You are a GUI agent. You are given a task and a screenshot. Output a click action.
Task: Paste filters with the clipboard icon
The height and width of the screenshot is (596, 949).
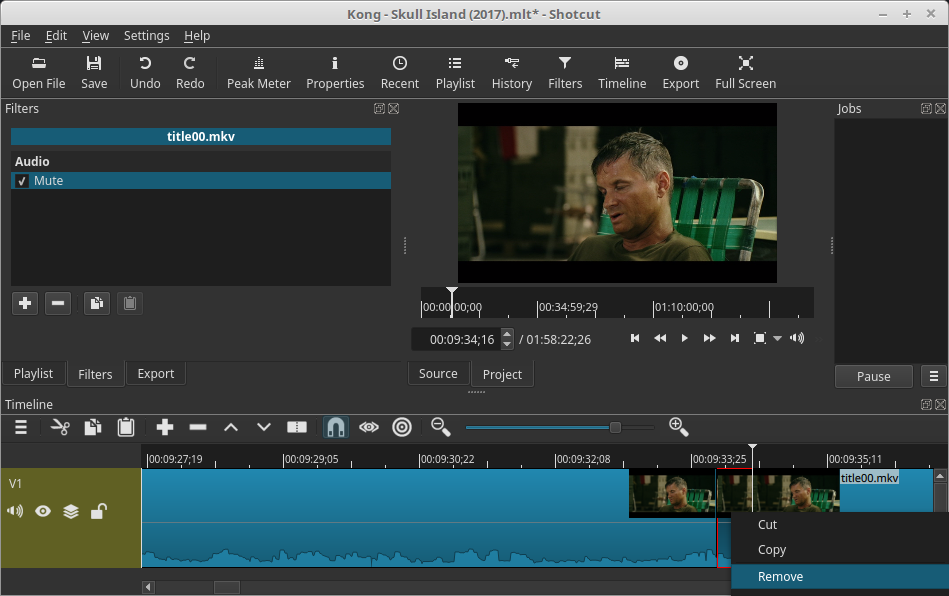pos(130,303)
